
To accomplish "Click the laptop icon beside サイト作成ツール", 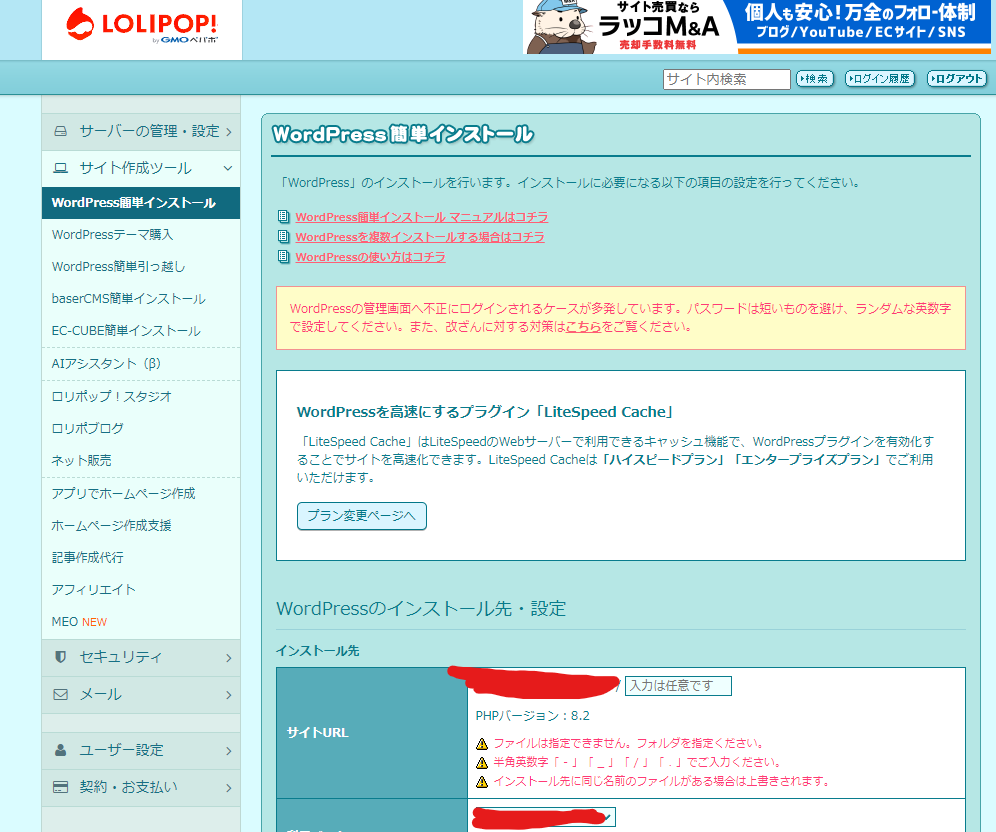I will pyautogui.click(x=61, y=168).
